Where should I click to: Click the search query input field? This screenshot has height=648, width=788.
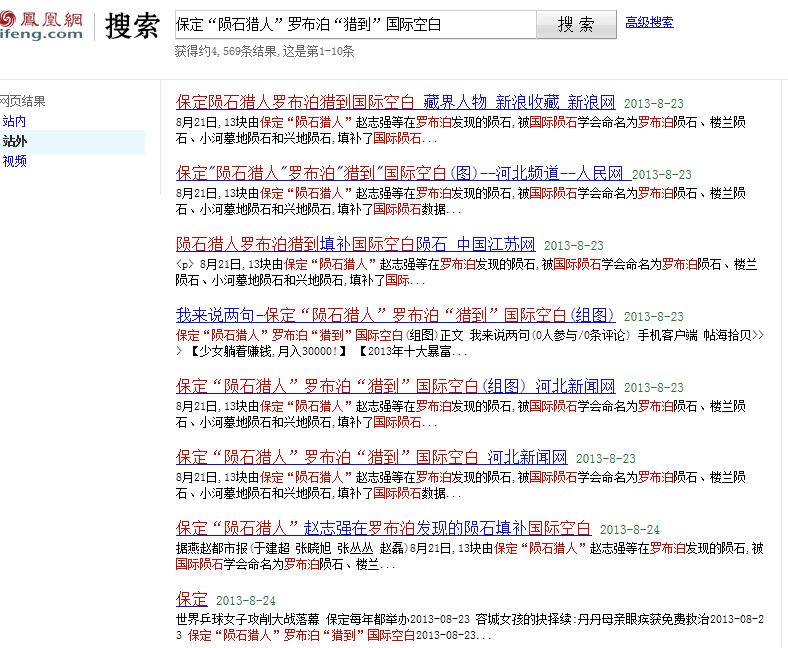(355, 24)
